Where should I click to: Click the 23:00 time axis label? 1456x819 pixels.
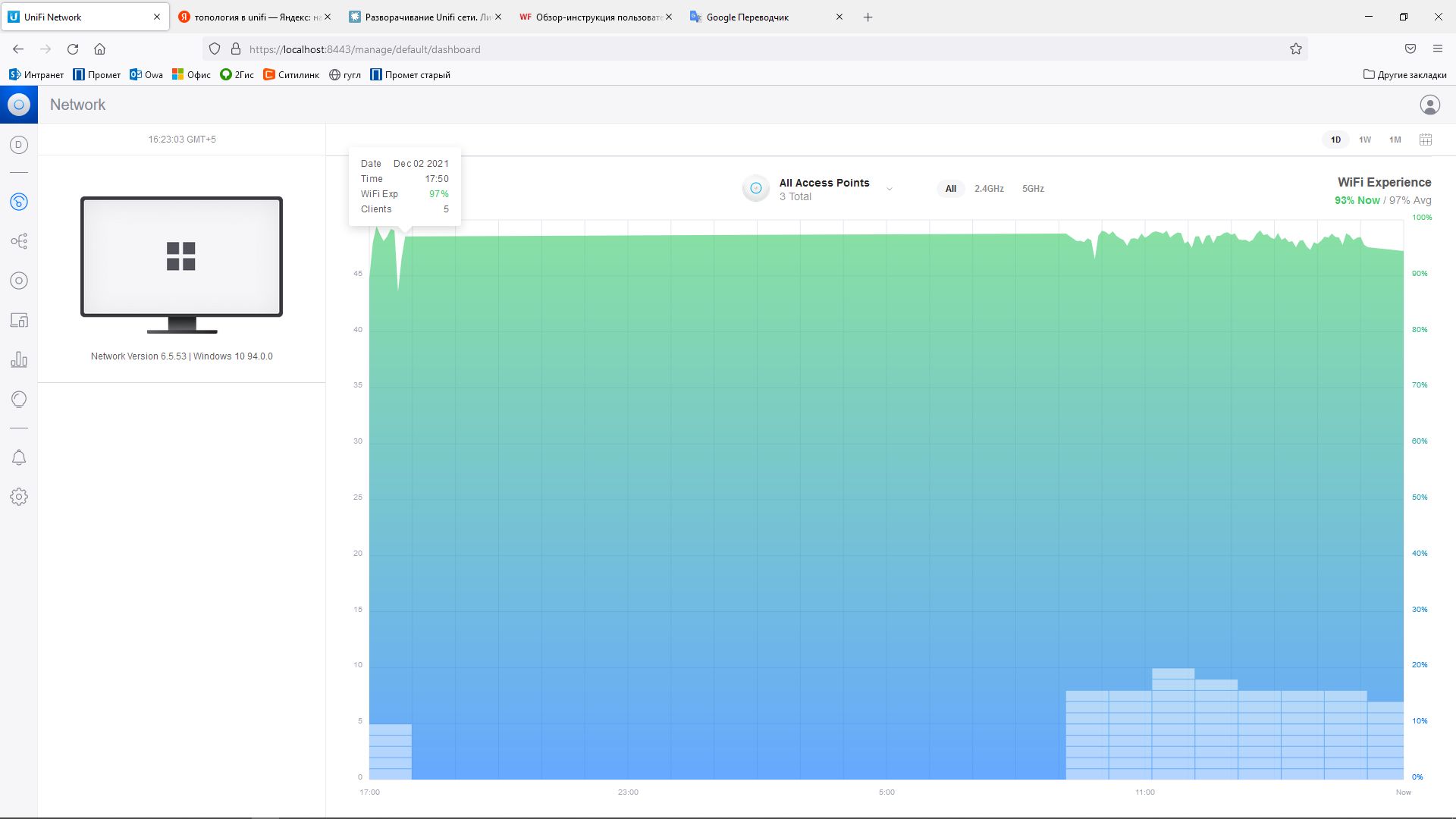click(628, 792)
